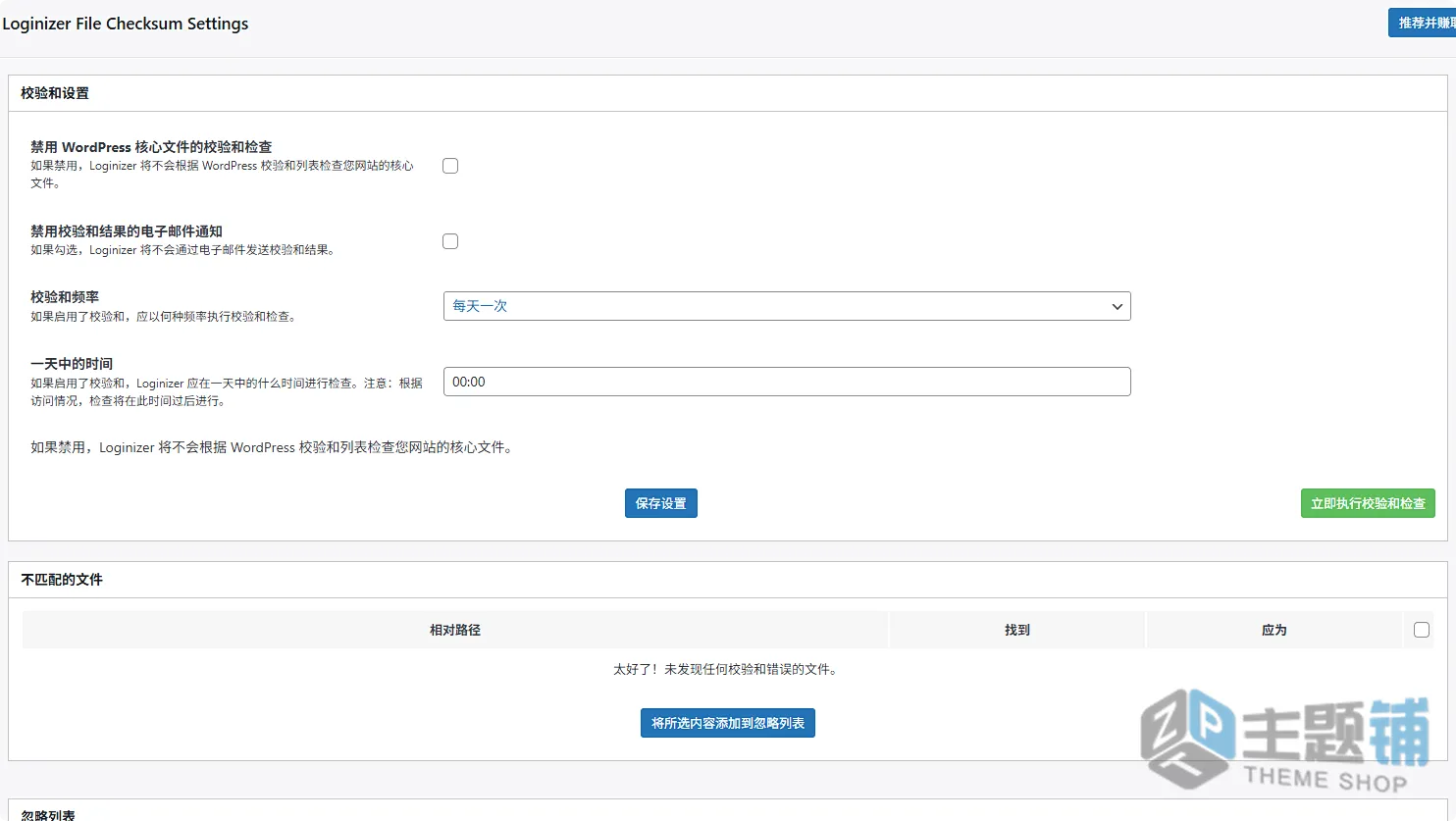Click the 太好了！未发现任何校验和错误的文件 message
The height and width of the screenshot is (821, 1456).
click(727, 669)
